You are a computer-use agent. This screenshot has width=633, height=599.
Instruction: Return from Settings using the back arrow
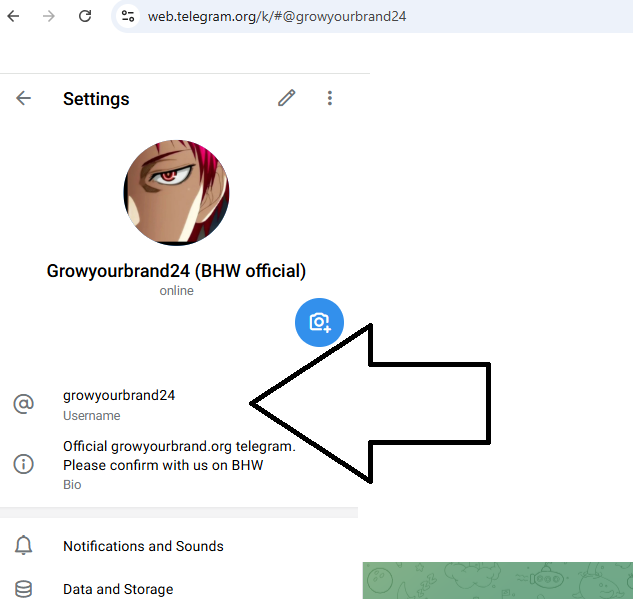[x=23, y=98]
